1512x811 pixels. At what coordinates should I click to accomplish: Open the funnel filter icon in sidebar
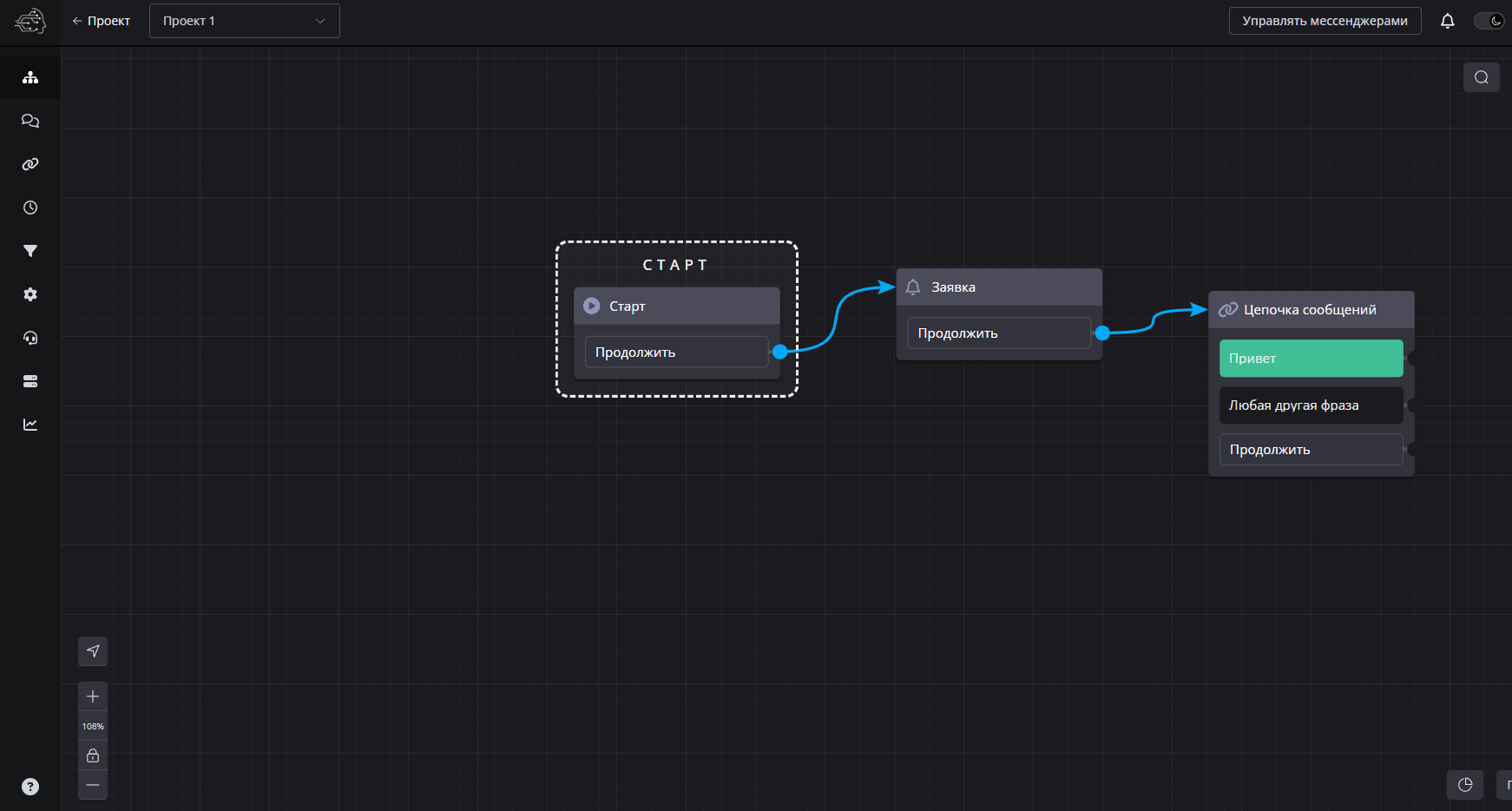30,251
